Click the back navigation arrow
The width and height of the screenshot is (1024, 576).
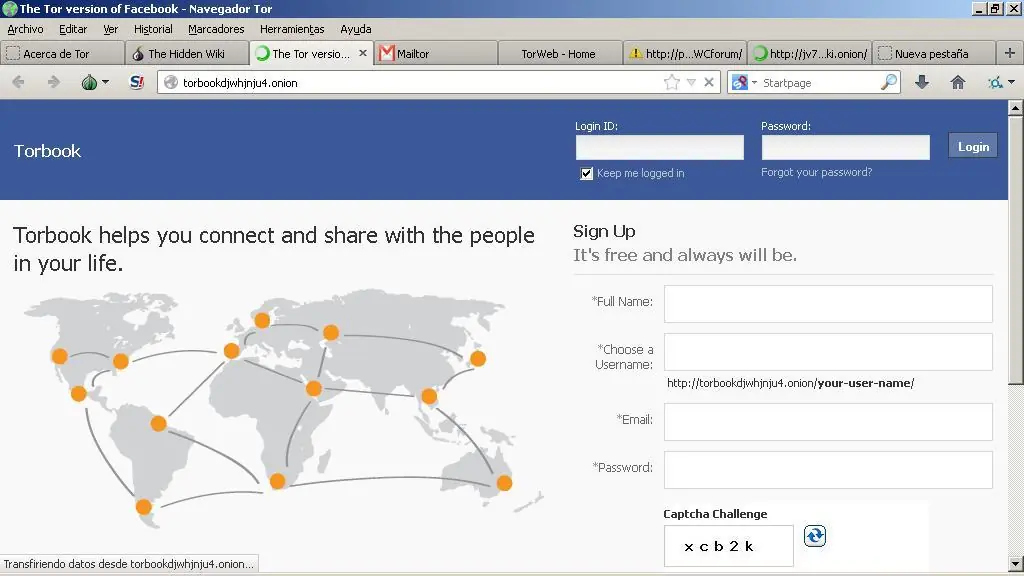click(18, 82)
